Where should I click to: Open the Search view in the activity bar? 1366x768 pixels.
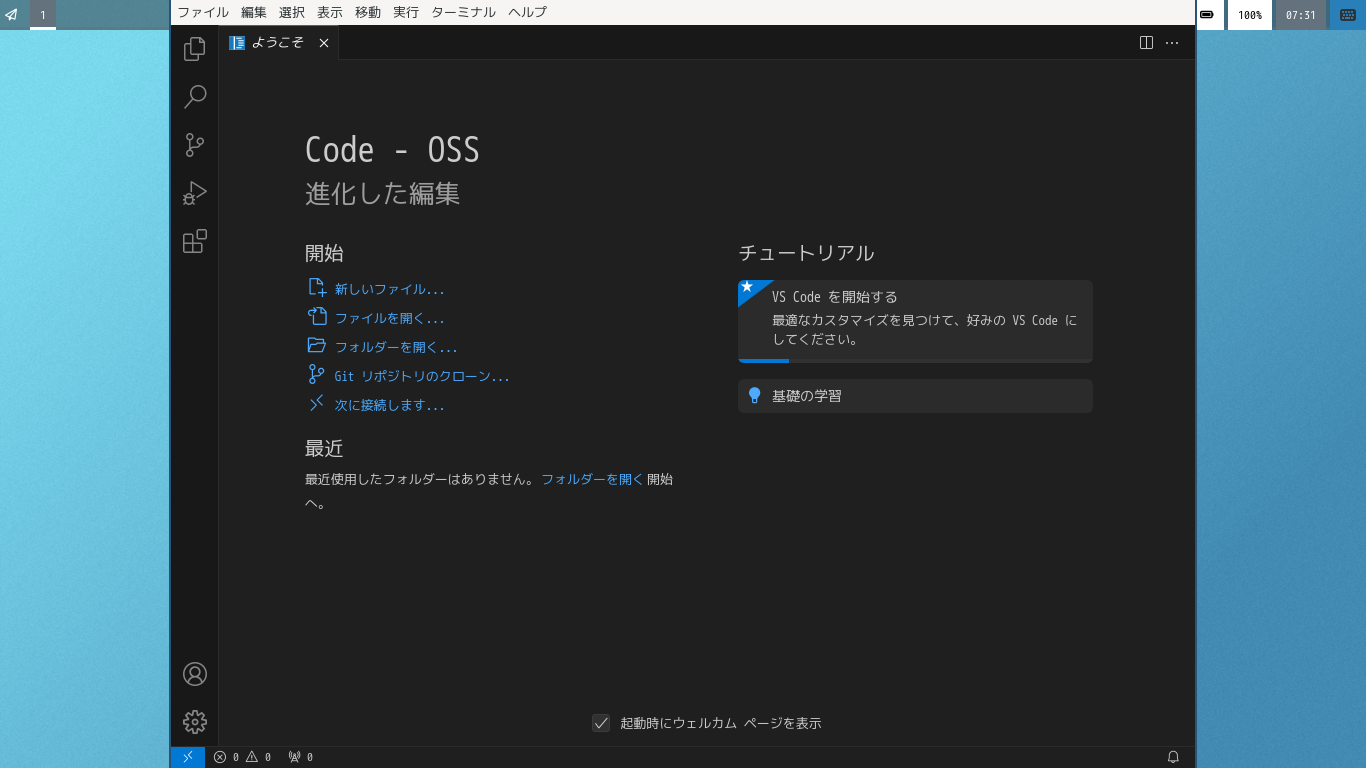(x=195, y=96)
